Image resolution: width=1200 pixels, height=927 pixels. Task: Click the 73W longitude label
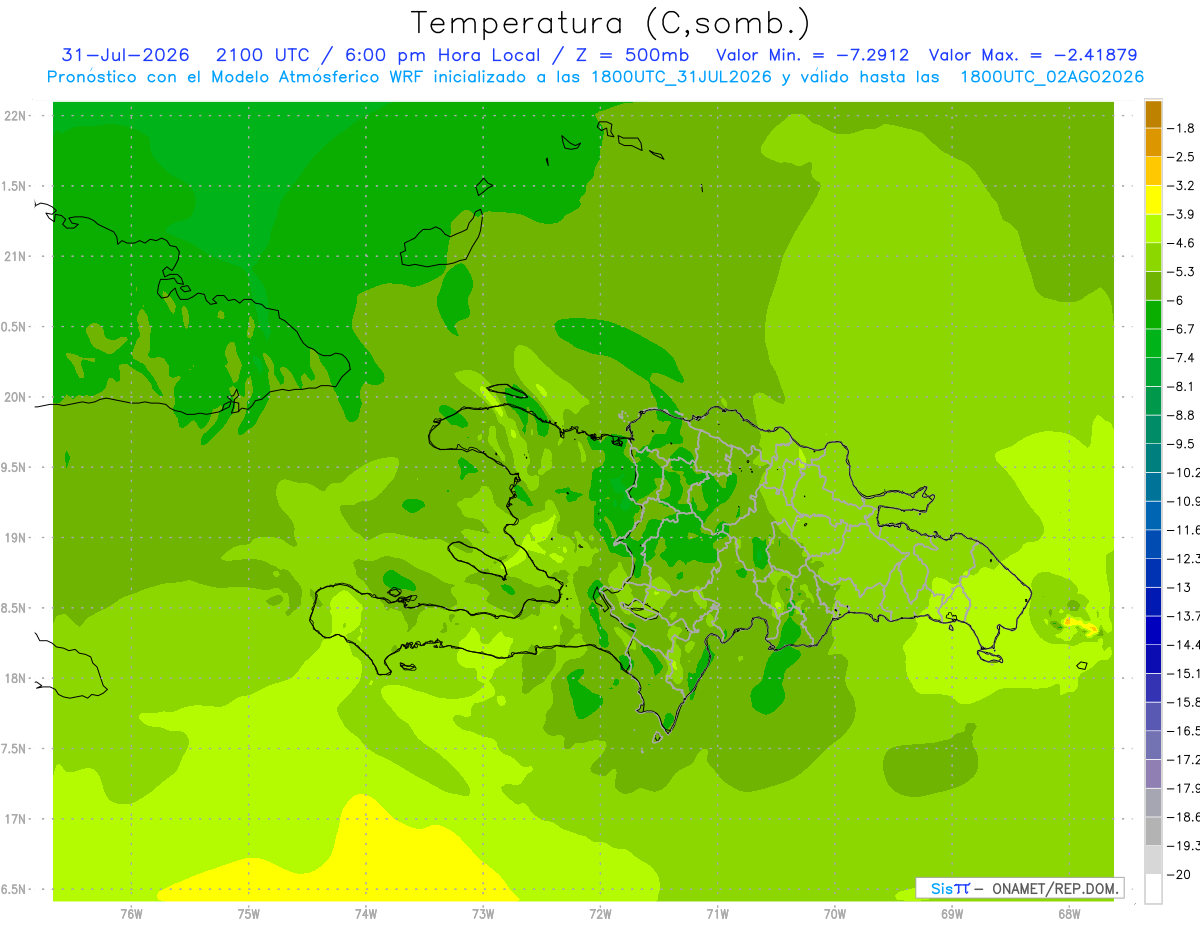483,913
